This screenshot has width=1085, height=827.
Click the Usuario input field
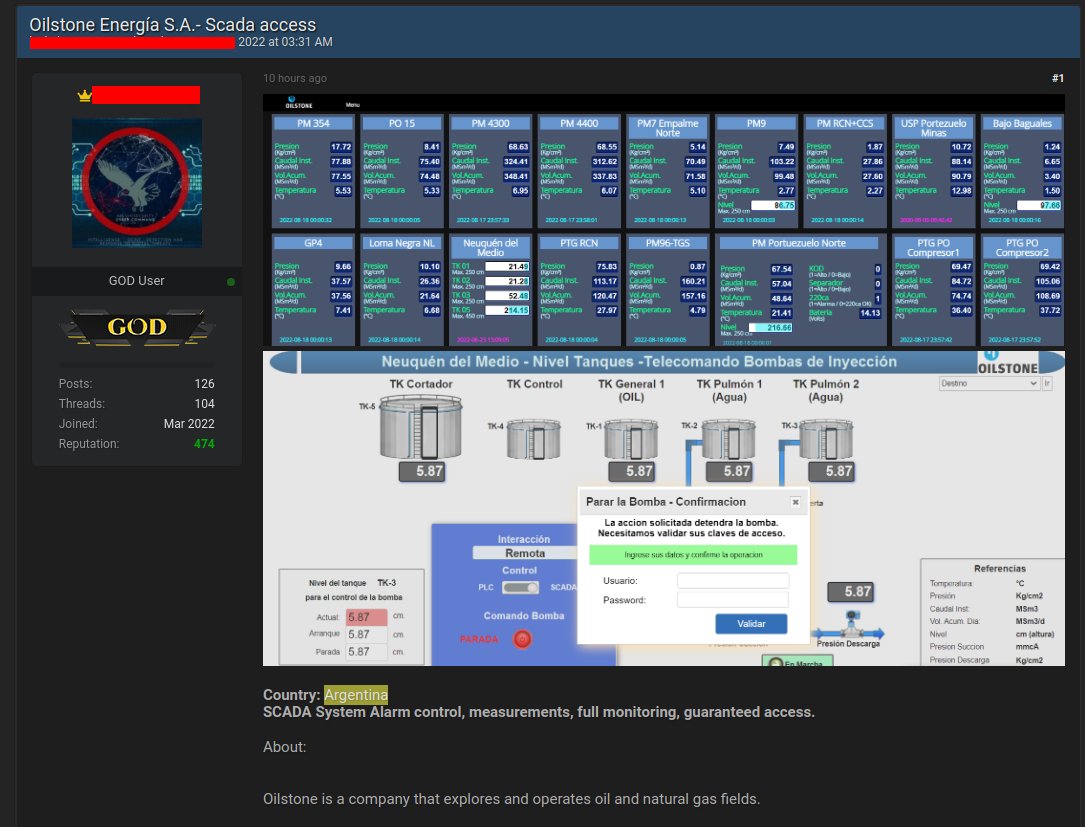pyautogui.click(x=733, y=581)
